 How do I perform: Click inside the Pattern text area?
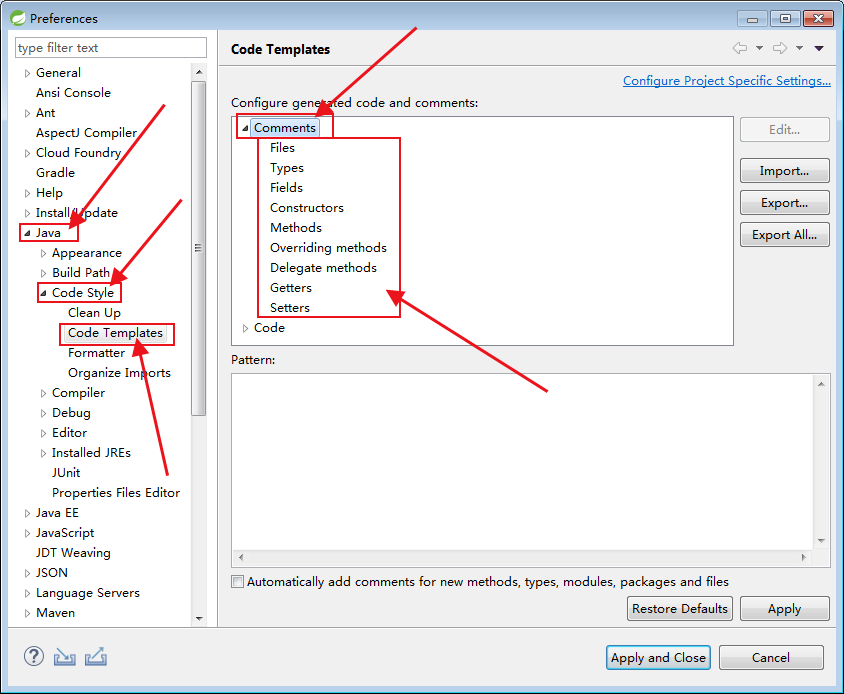pyautogui.click(x=522, y=462)
